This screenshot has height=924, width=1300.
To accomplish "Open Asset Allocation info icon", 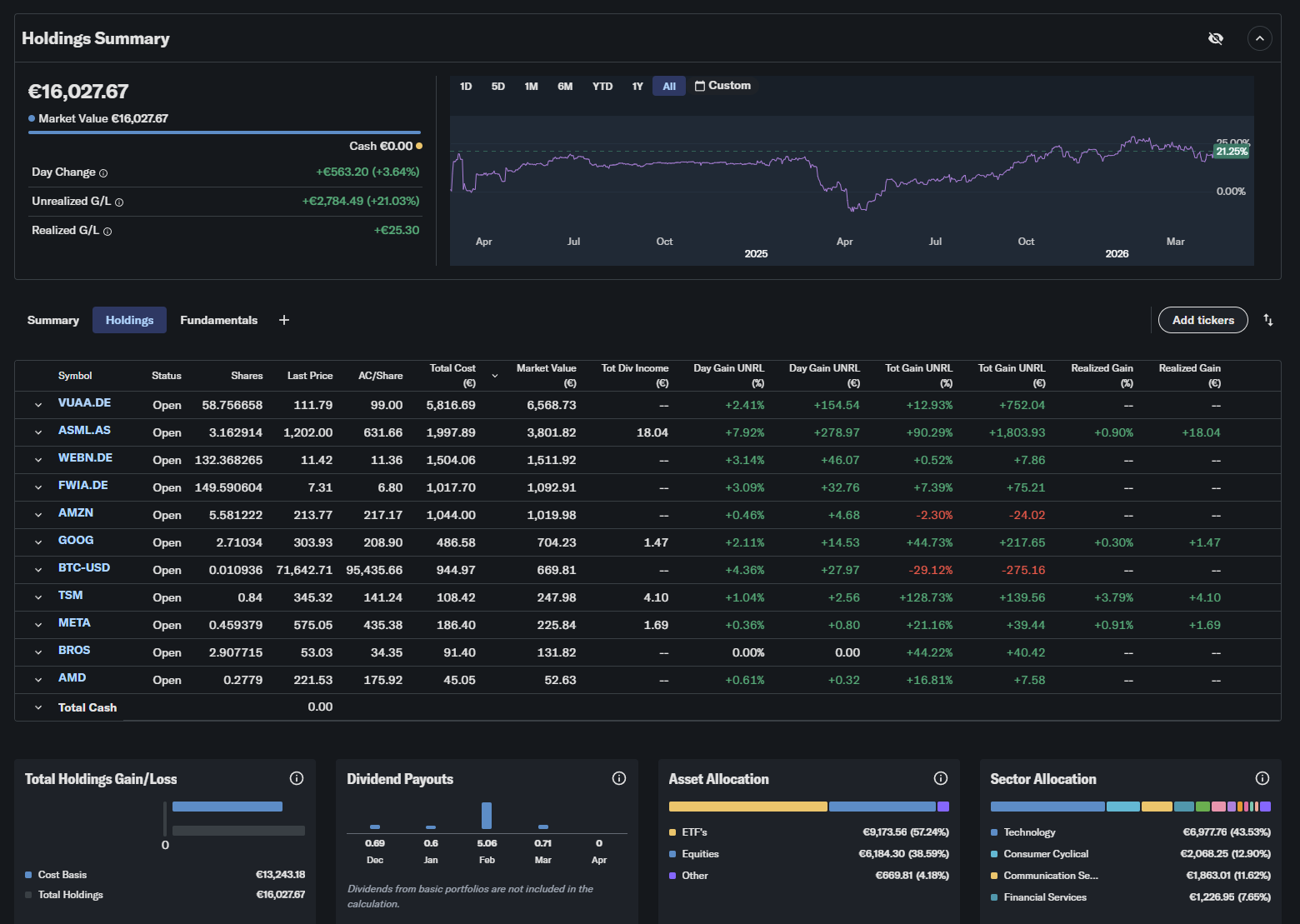I will (x=940, y=778).
